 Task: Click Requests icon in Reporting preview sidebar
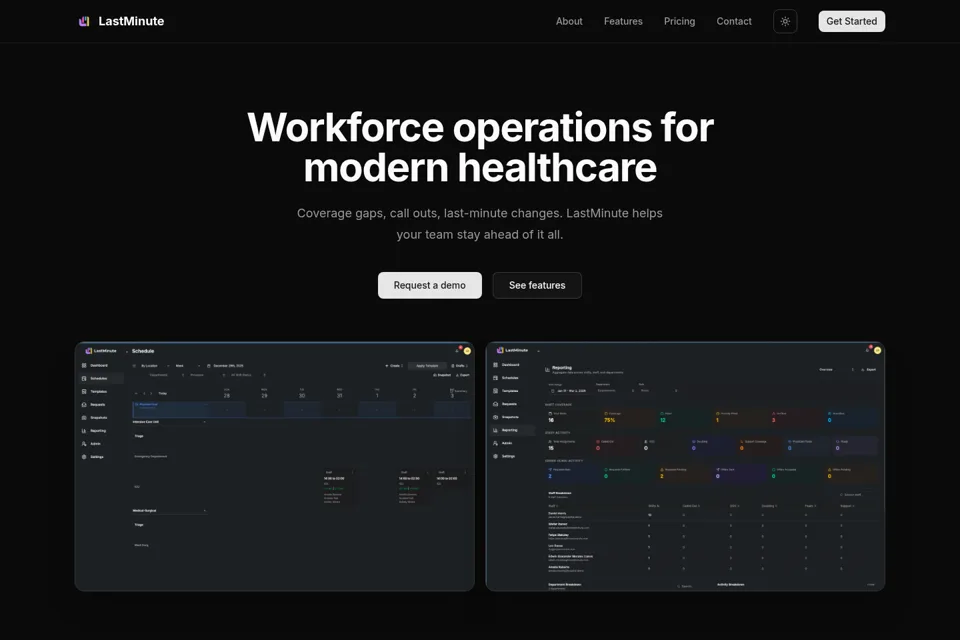(495, 404)
